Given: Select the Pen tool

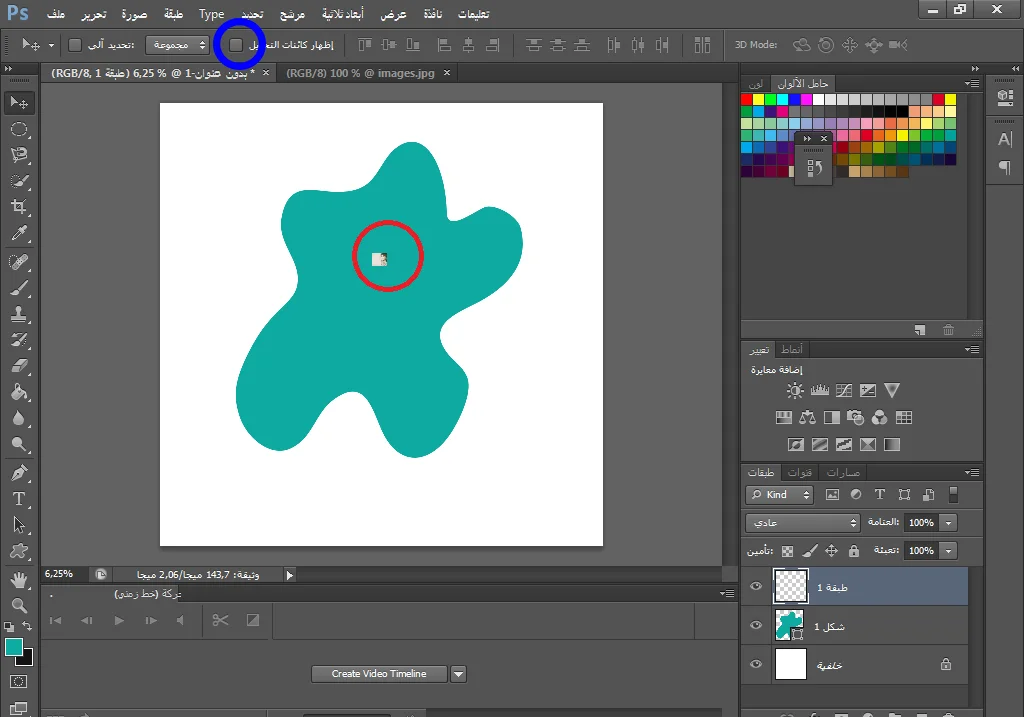Looking at the screenshot, I should click(19, 472).
